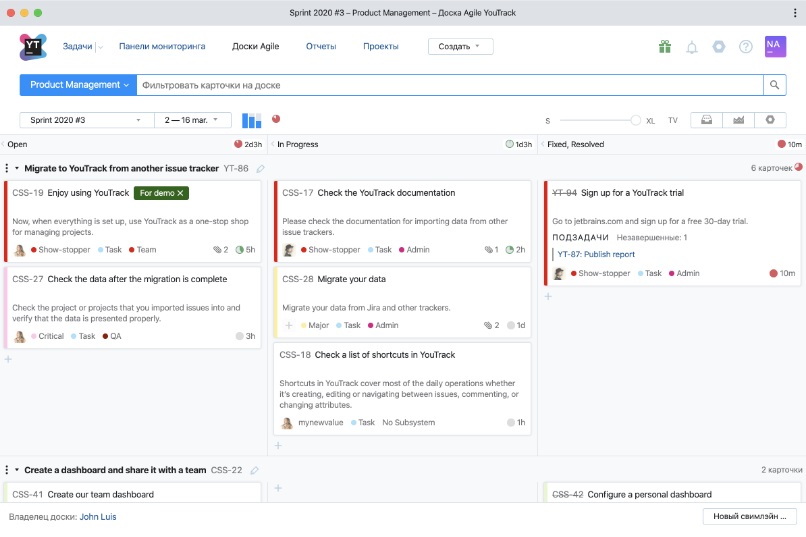The image size is (806, 537).
Task: Click card size slider handle
Action: click(636, 120)
